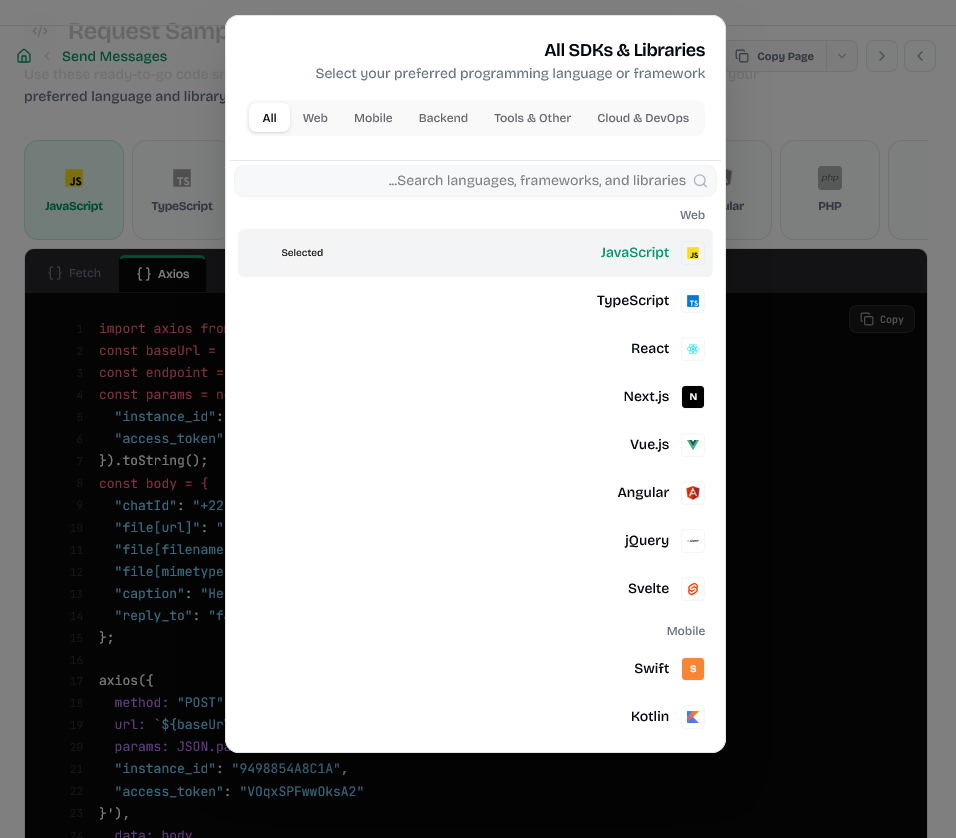
Task: Click the jQuery logo icon
Action: point(693,541)
